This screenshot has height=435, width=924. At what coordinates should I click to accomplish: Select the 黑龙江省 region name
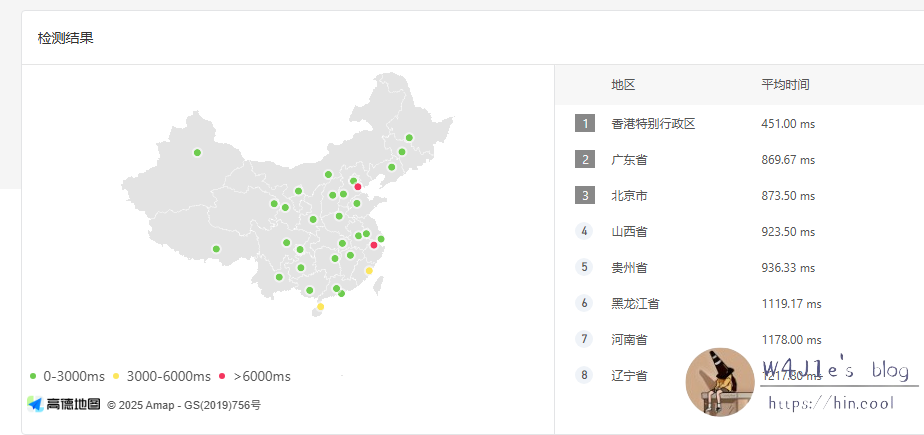coord(635,304)
